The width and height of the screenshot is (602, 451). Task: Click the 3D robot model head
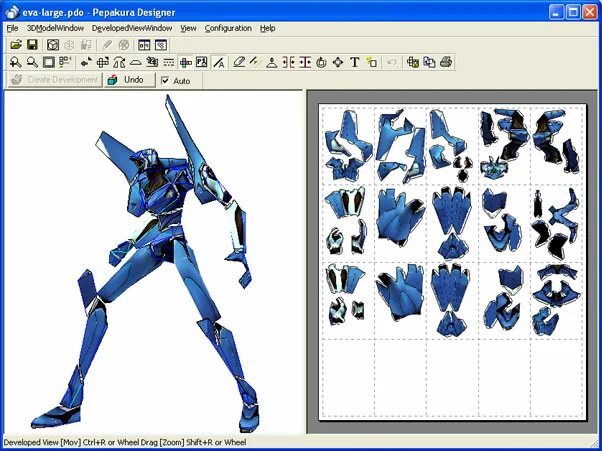click(x=147, y=159)
